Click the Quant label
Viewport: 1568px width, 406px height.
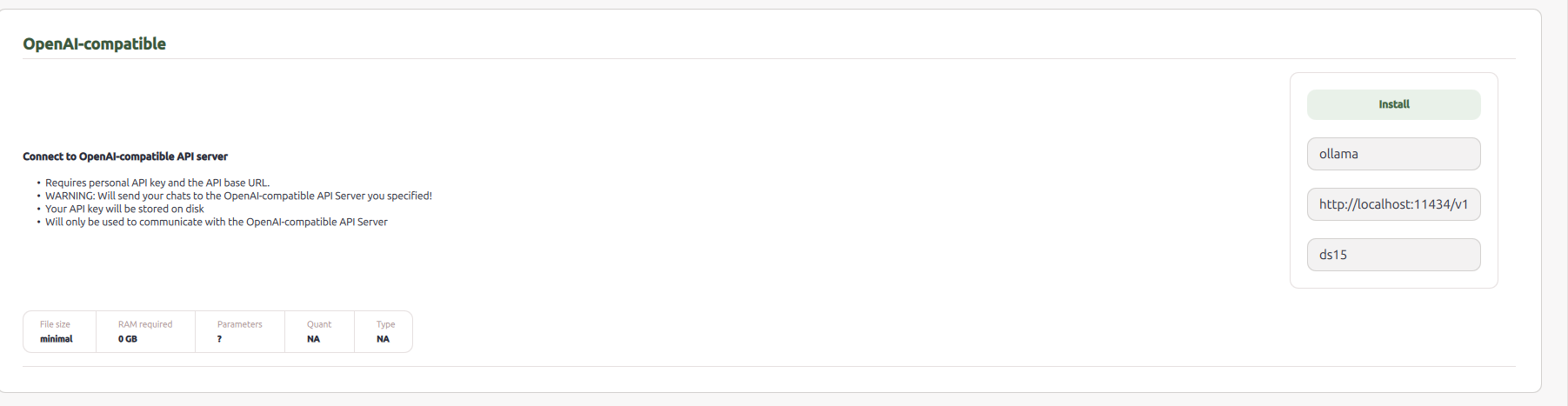click(319, 324)
